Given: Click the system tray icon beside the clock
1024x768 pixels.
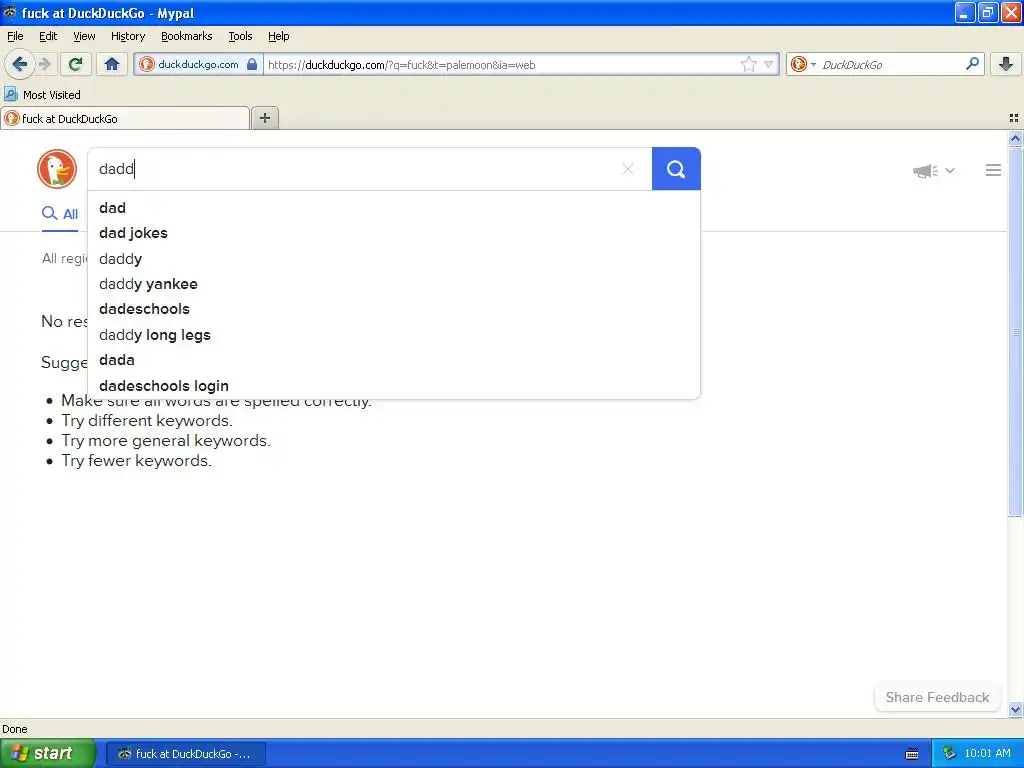Looking at the screenshot, I should coord(950,754).
